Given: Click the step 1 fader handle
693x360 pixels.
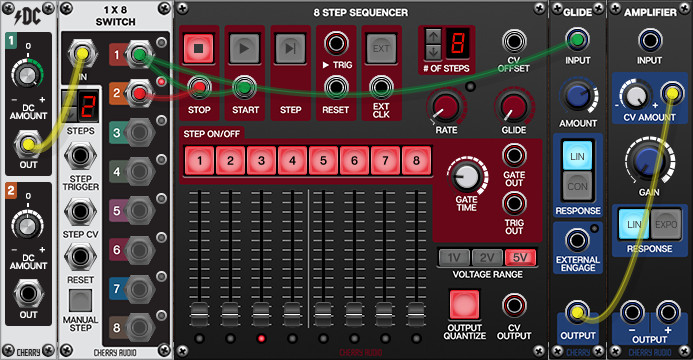Looking at the screenshot, I should (x=199, y=313).
